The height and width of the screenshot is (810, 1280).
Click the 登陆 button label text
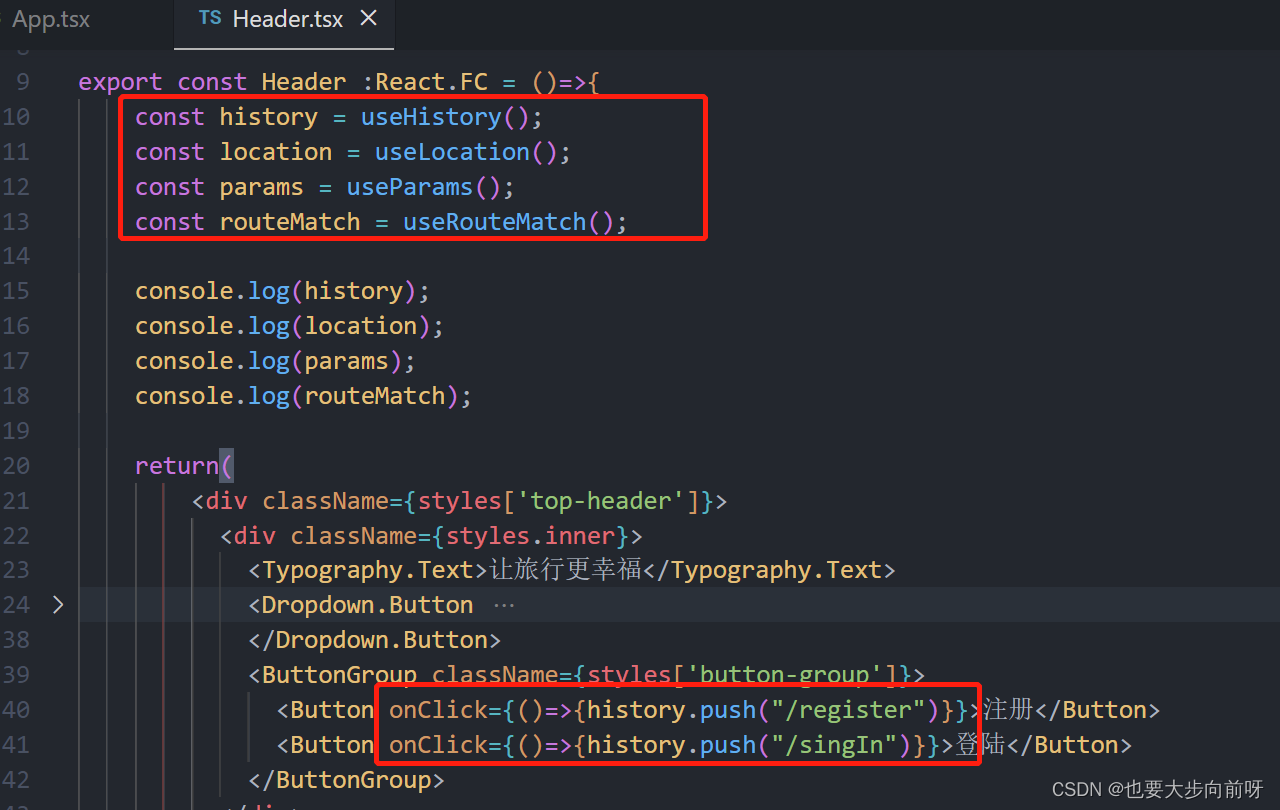[x=980, y=744]
